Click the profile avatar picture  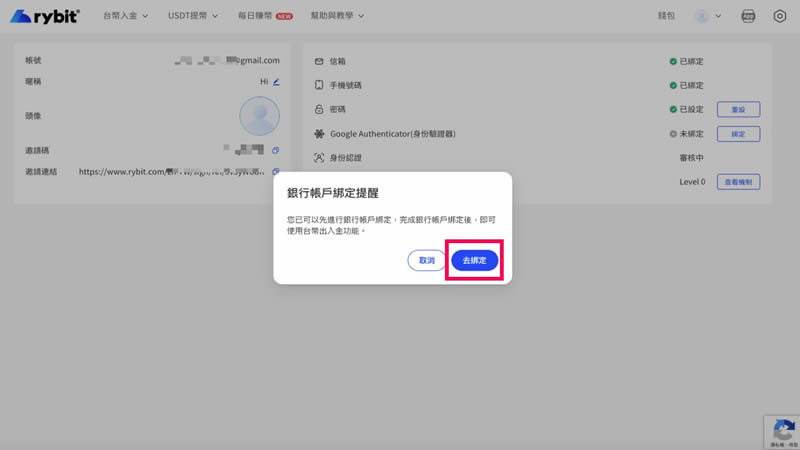click(x=259, y=116)
